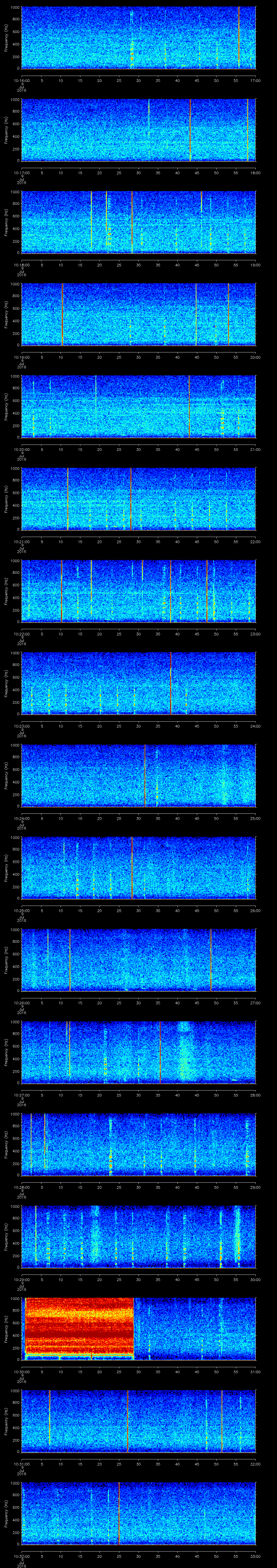Image resolution: width=277 pixels, height=1568 pixels.
Task: Click the spectrogram panel starting at 10:27:00
Action: point(138,1052)
